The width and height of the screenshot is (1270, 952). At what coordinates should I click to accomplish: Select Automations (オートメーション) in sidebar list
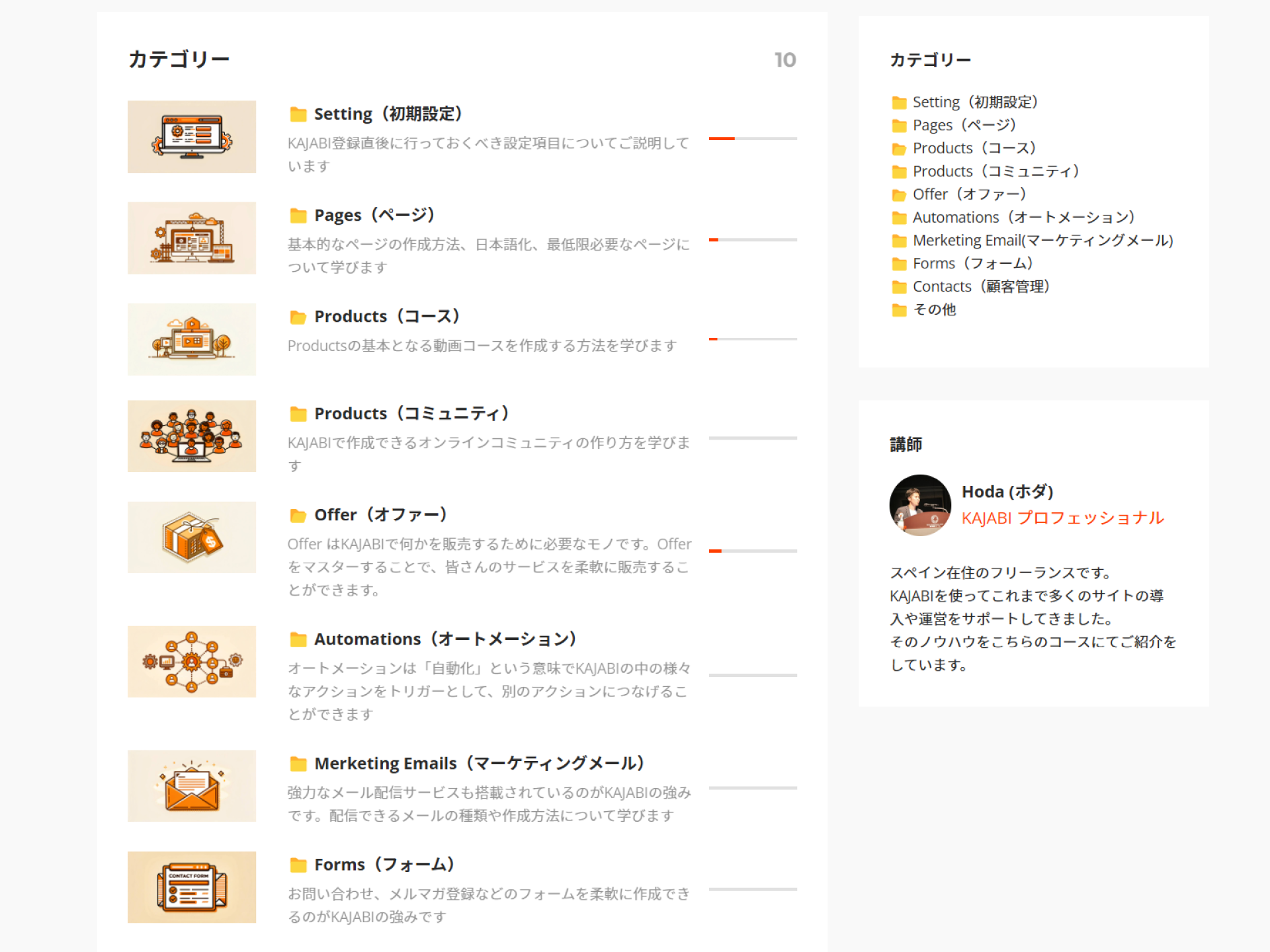pos(1023,218)
